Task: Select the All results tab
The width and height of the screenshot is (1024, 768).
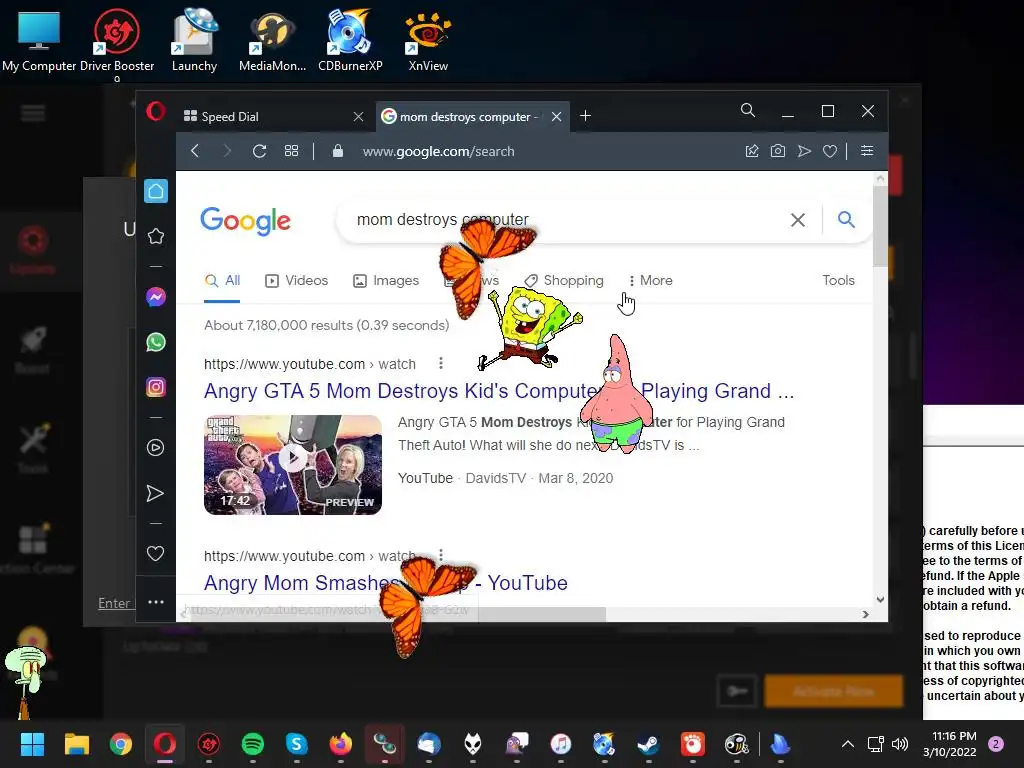Action: coord(222,281)
